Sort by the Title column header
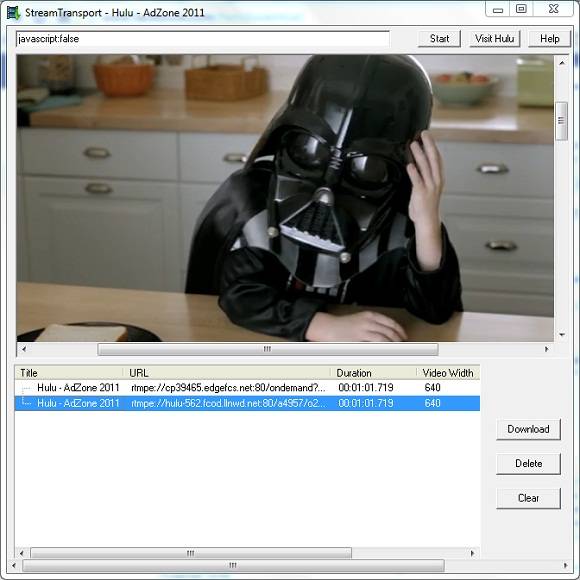This screenshot has width=580, height=580. pos(69,373)
